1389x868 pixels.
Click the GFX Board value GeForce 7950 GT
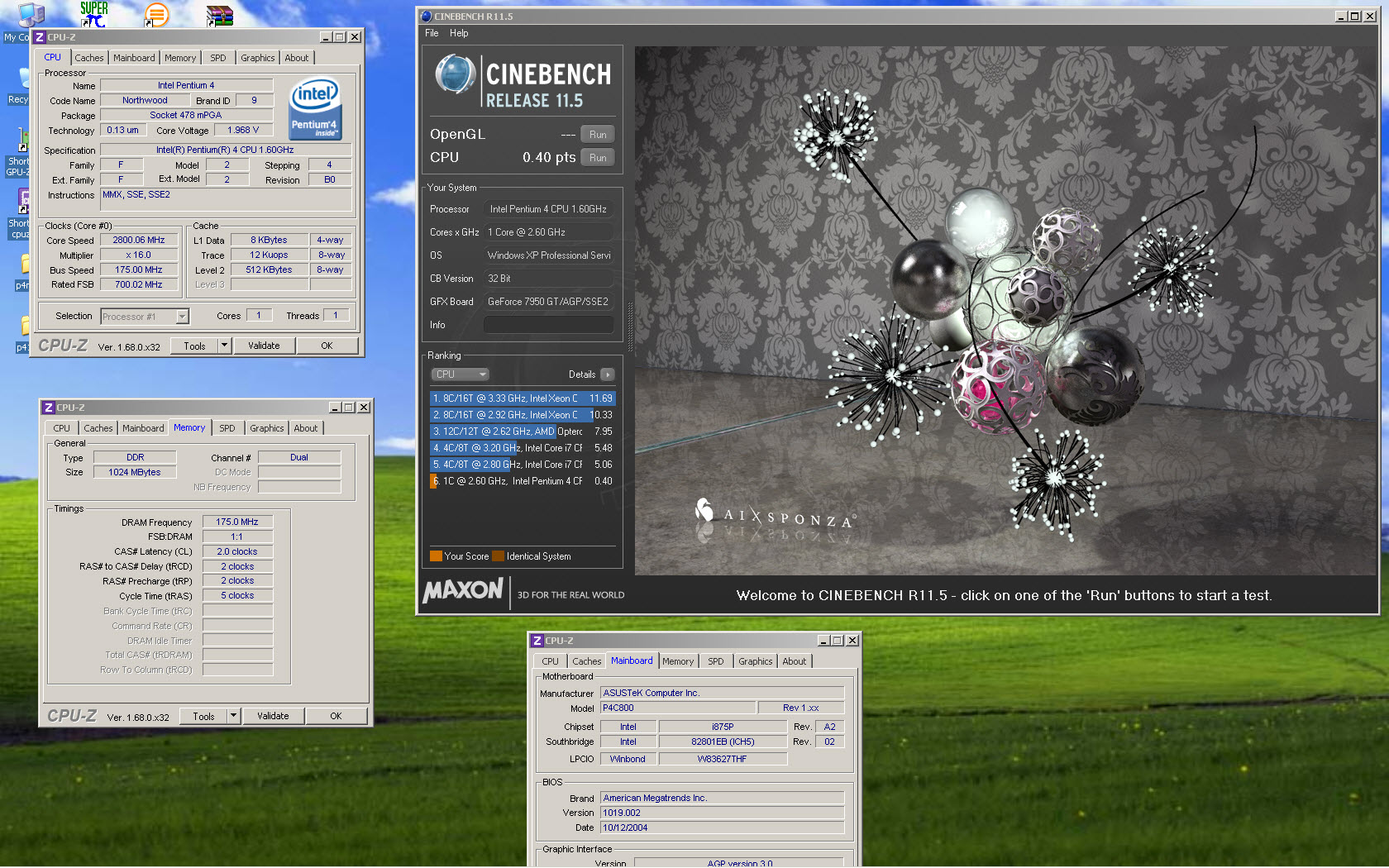click(549, 302)
